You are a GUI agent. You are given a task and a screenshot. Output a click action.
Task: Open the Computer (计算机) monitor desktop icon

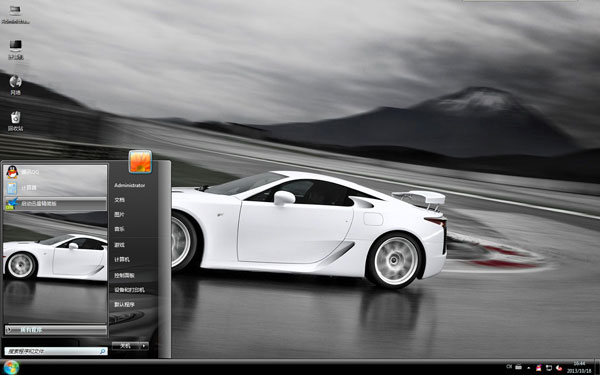[x=15, y=50]
